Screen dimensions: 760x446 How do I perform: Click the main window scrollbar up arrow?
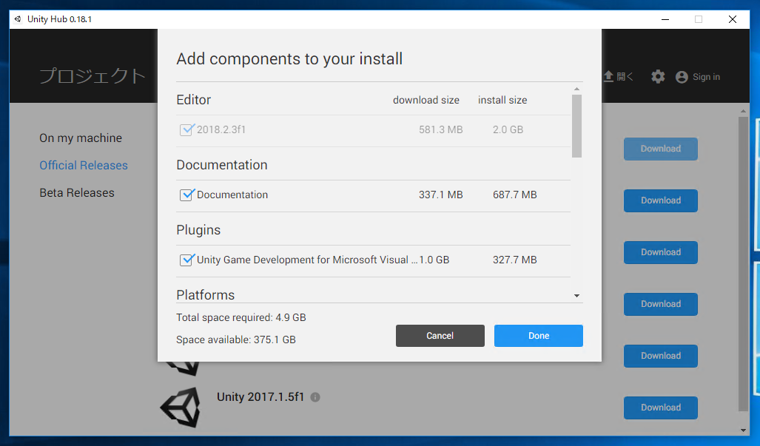pyautogui.click(x=743, y=112)
